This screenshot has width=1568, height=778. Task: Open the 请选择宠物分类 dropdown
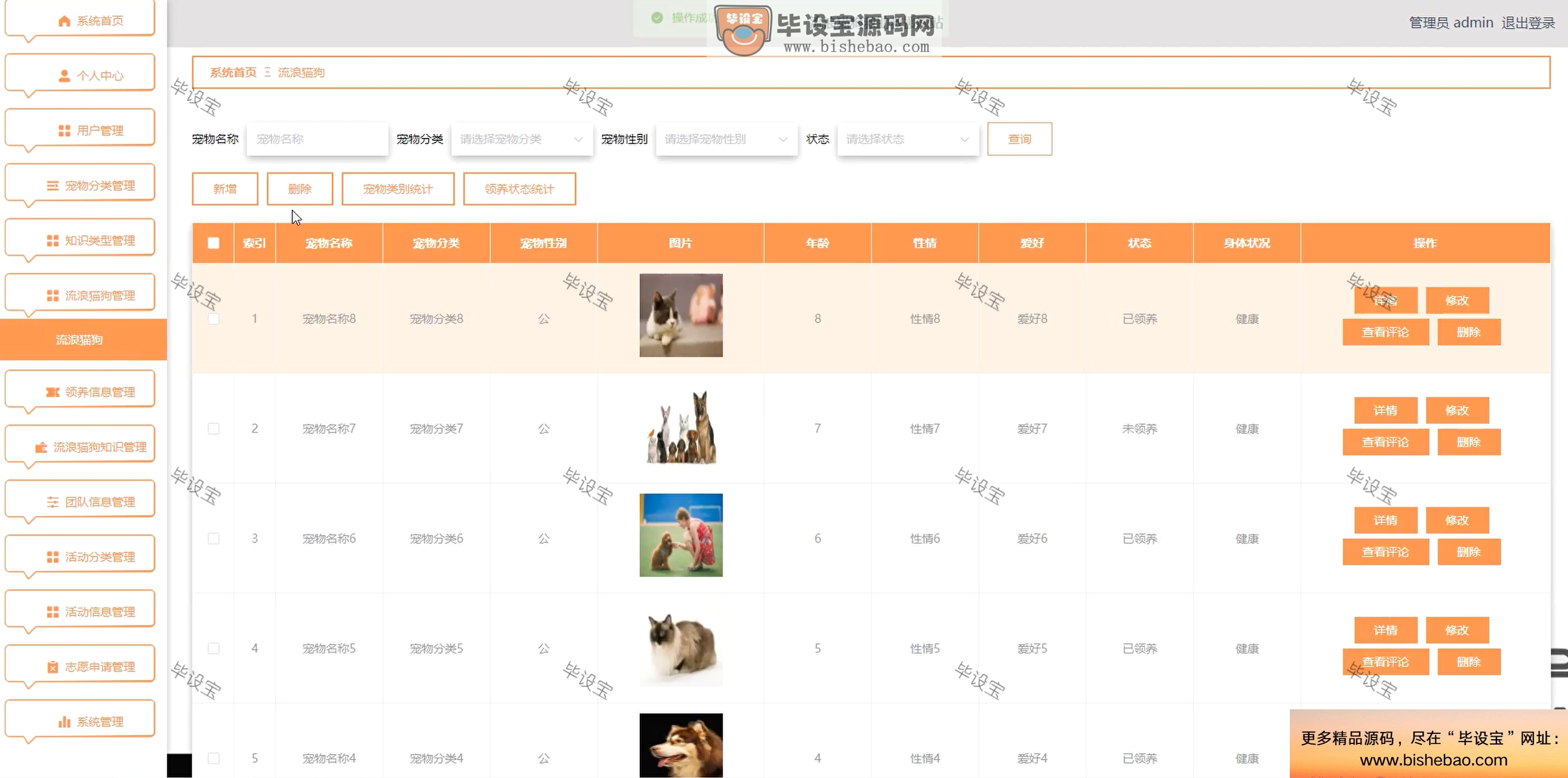click(522, 139)
